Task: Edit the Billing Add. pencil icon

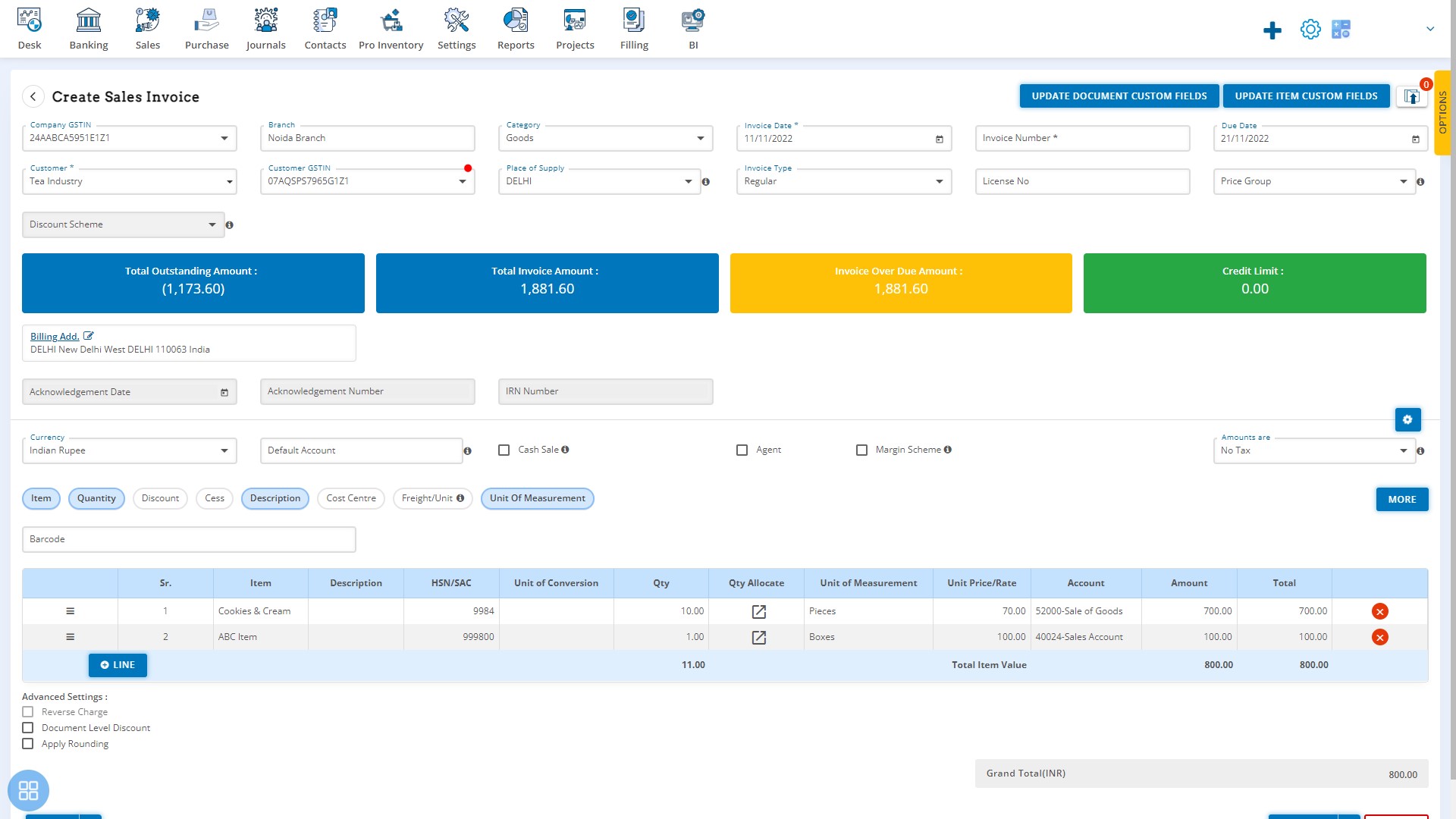Action: 89,336
